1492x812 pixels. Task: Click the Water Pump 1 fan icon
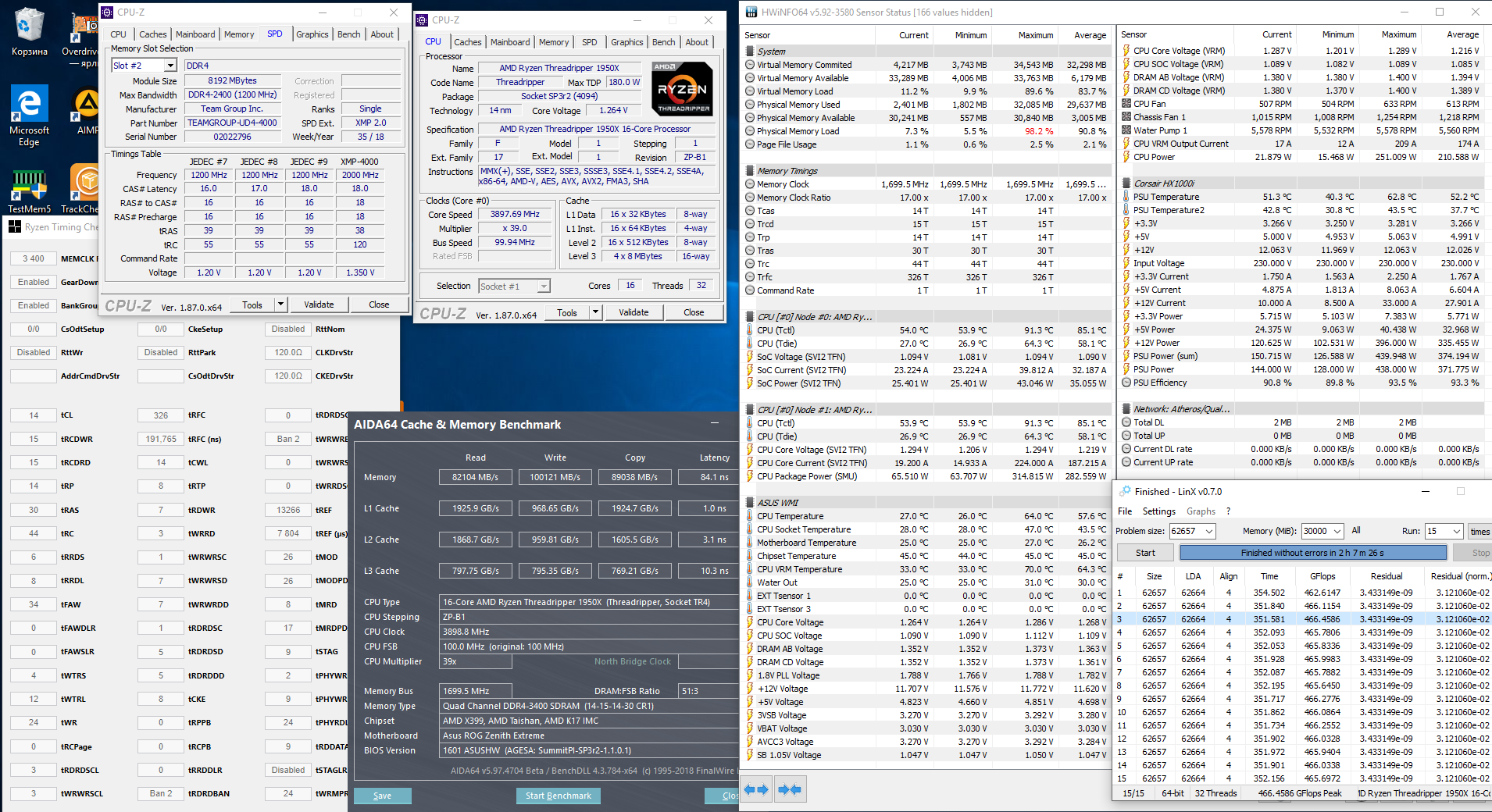click(1126, 130)
